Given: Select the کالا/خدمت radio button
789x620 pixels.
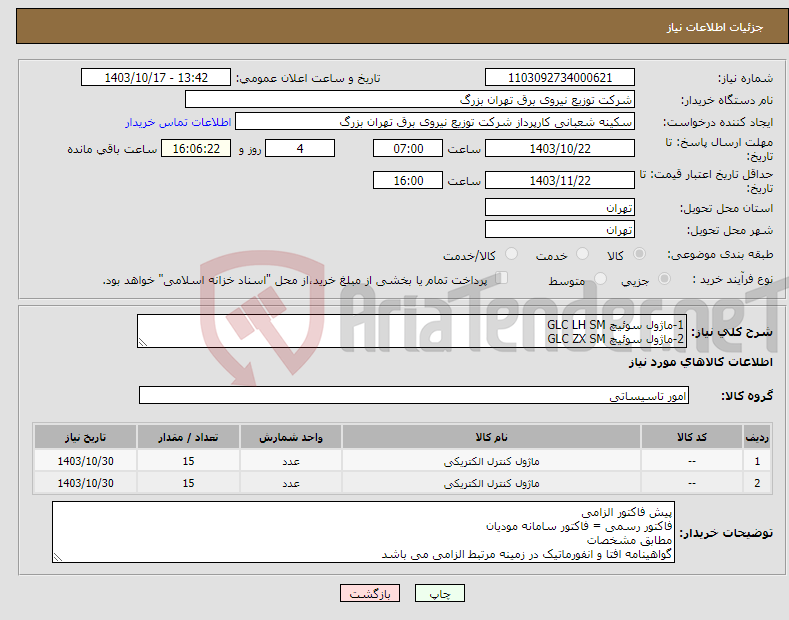Looking at the screenshot, I should [x=511, y=254].
